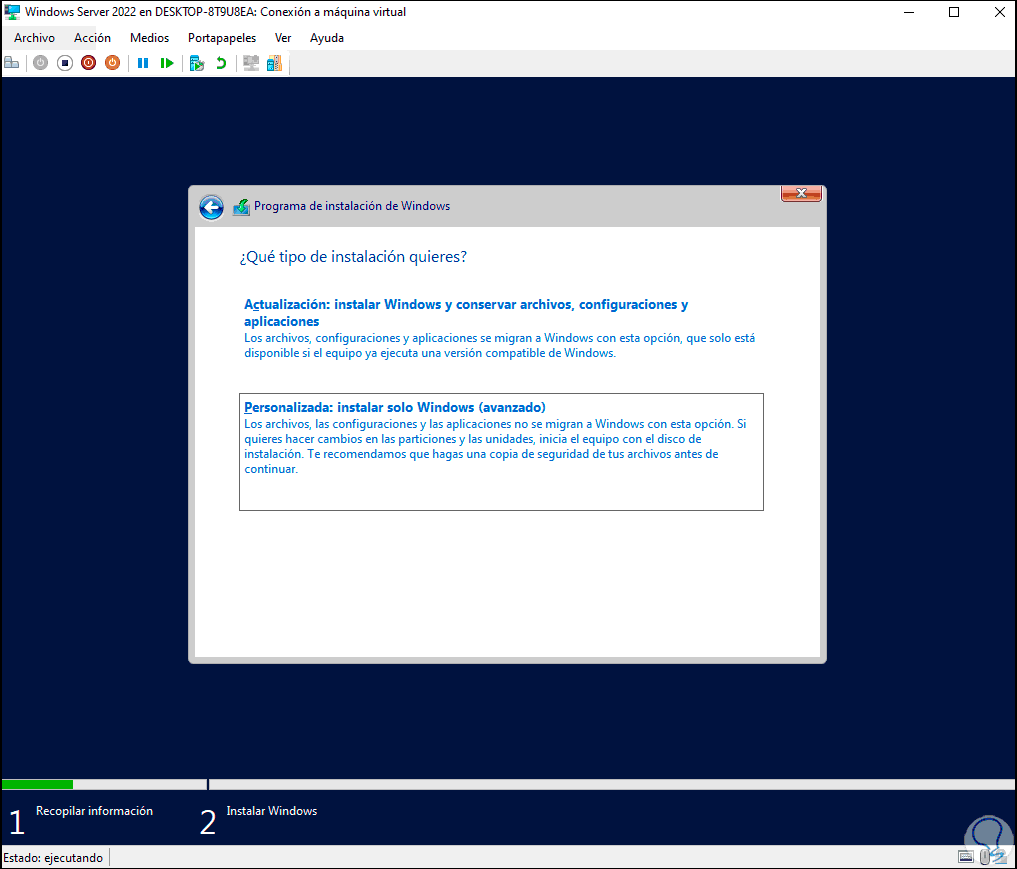Pause the virtual machine
This screenshot has height=869, width=1017.
click(143, 63)
